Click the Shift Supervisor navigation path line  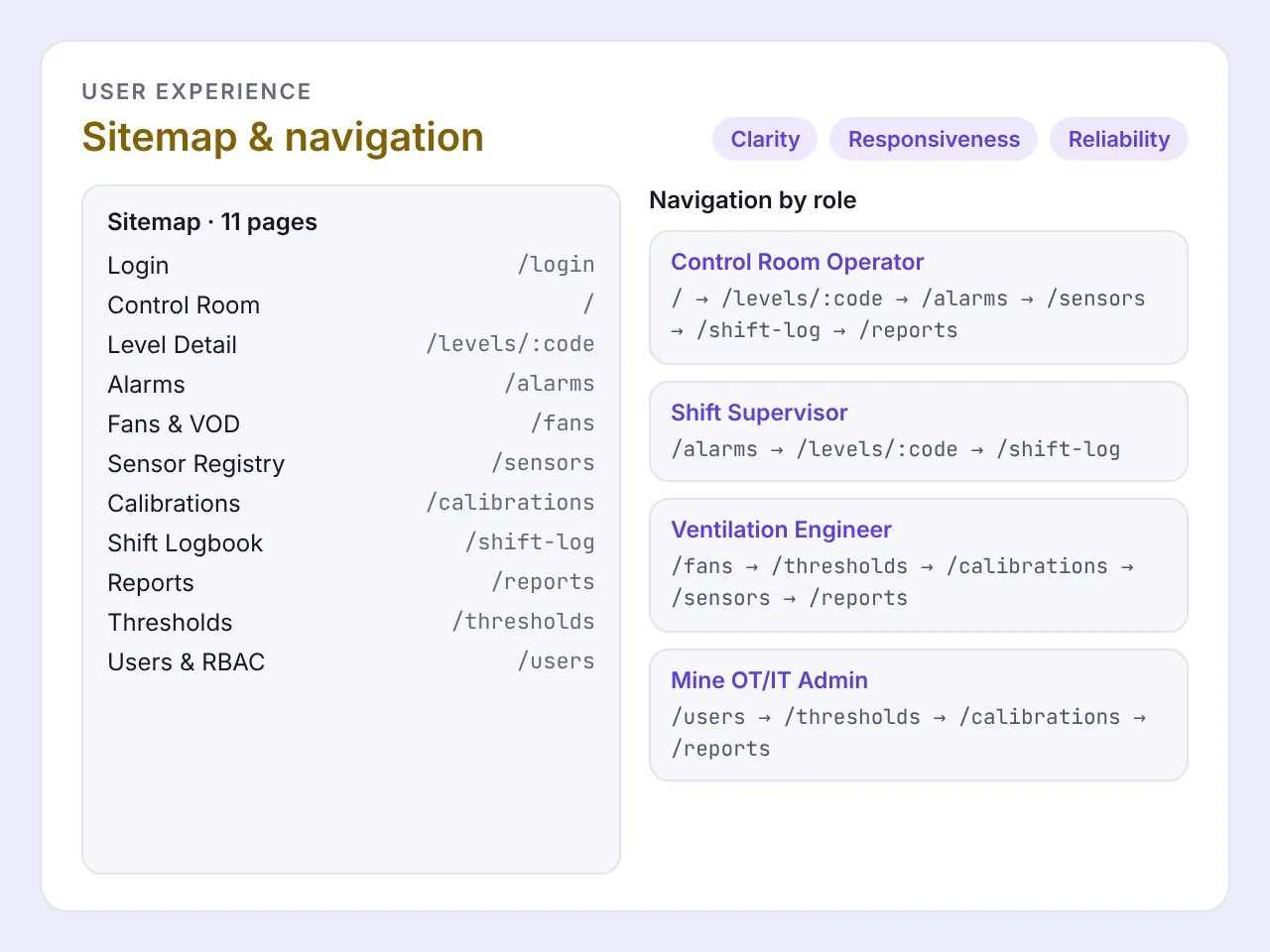point(896,449)
